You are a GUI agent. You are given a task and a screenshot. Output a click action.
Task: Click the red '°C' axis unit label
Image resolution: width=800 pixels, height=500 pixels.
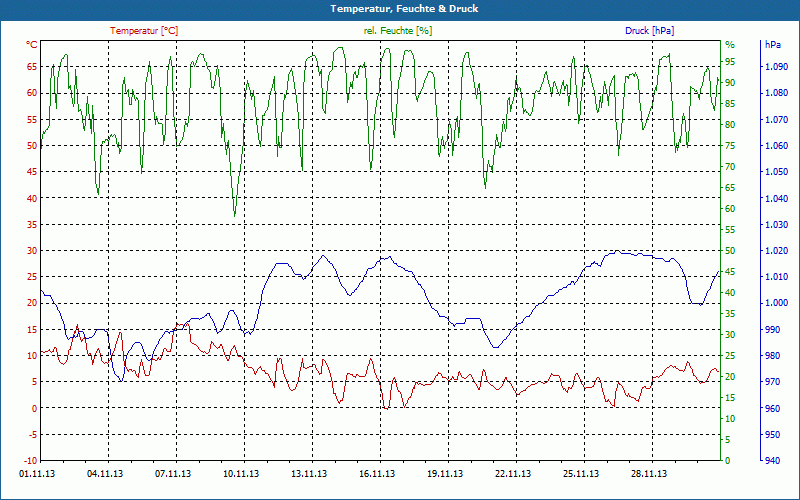[32, 45]
